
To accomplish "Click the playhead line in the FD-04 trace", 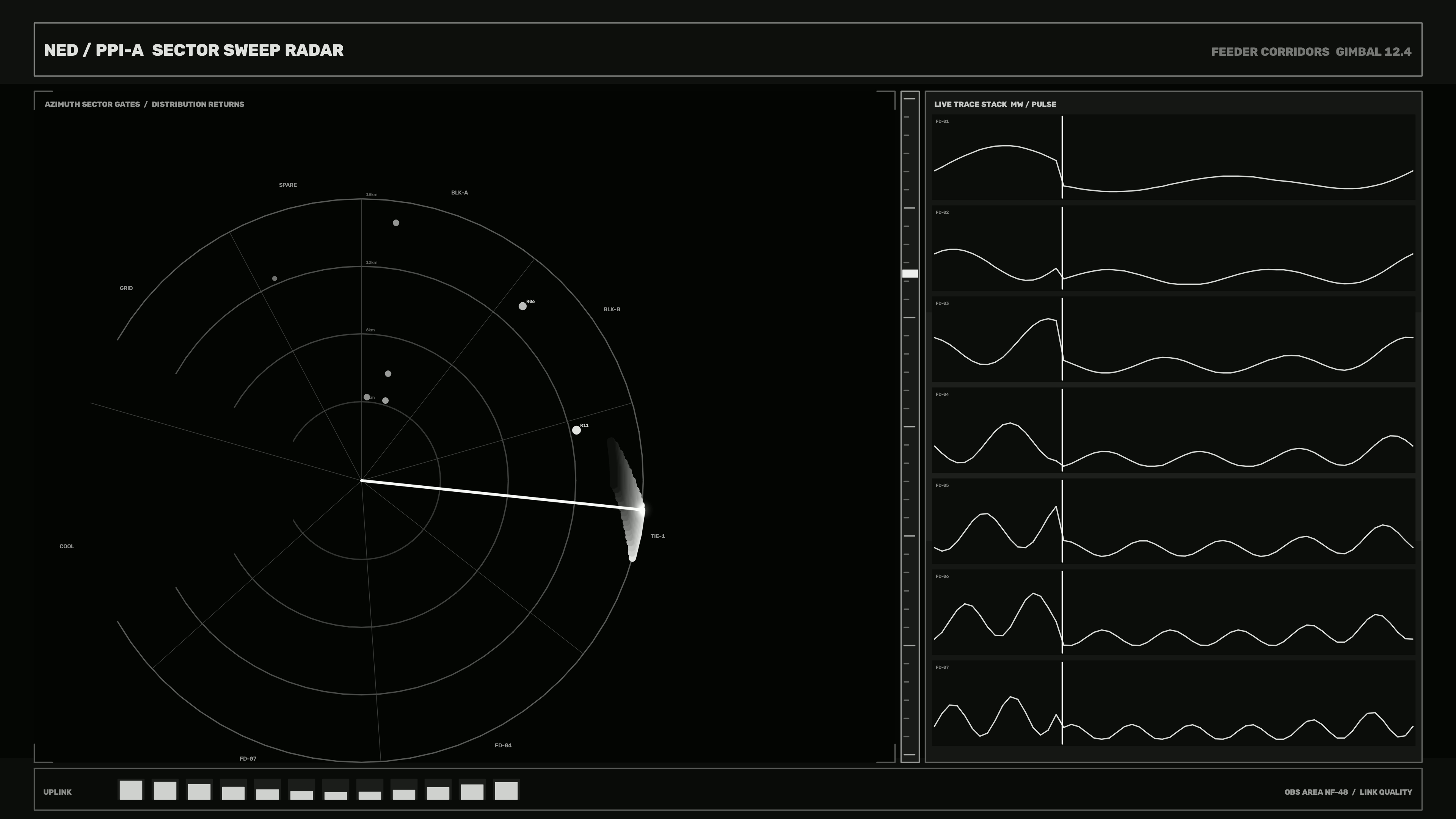I will click(x=1062, y=430).
